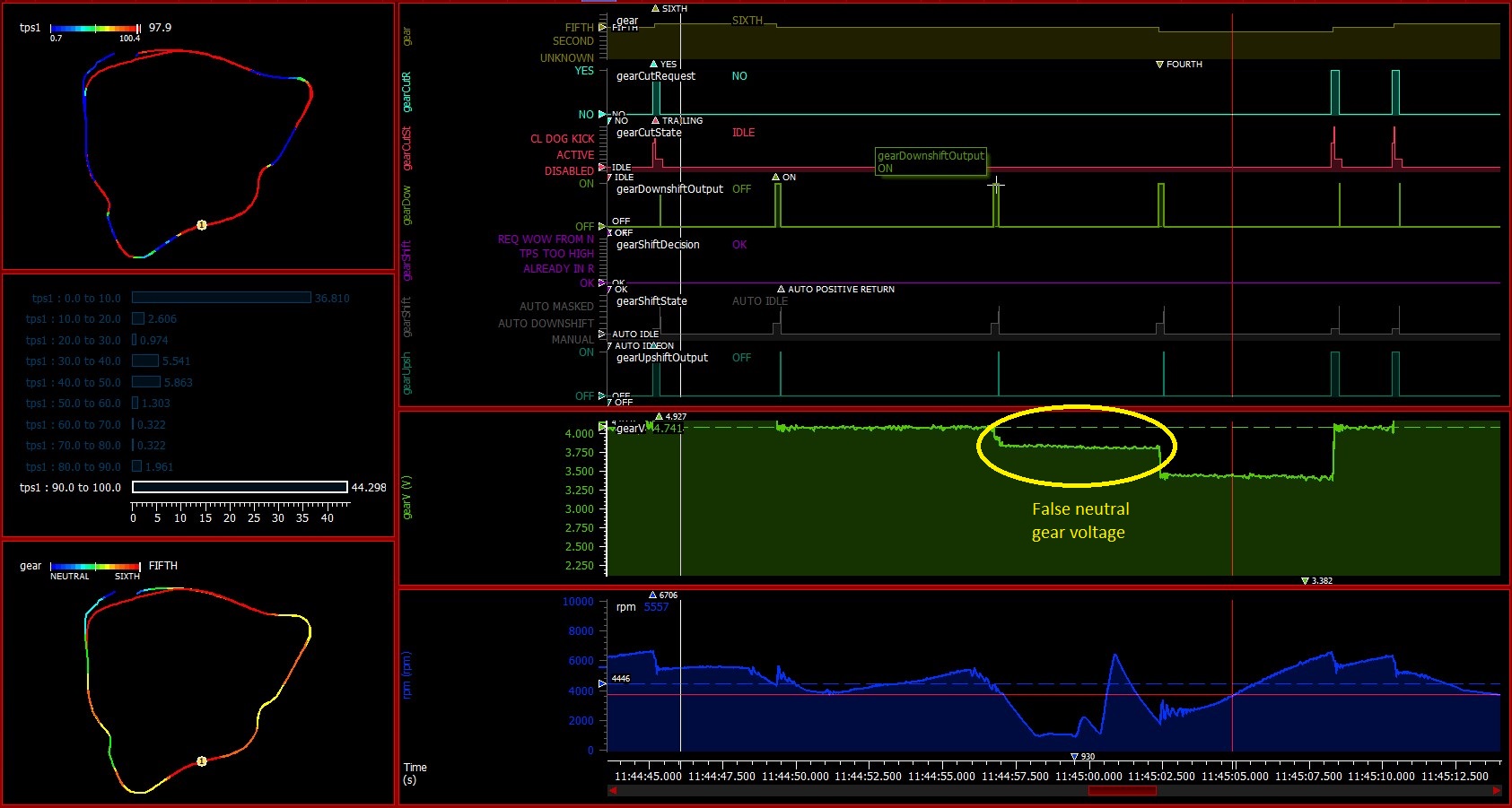Select the gearDownshiftOutput channel legend label

coord(669,189)
